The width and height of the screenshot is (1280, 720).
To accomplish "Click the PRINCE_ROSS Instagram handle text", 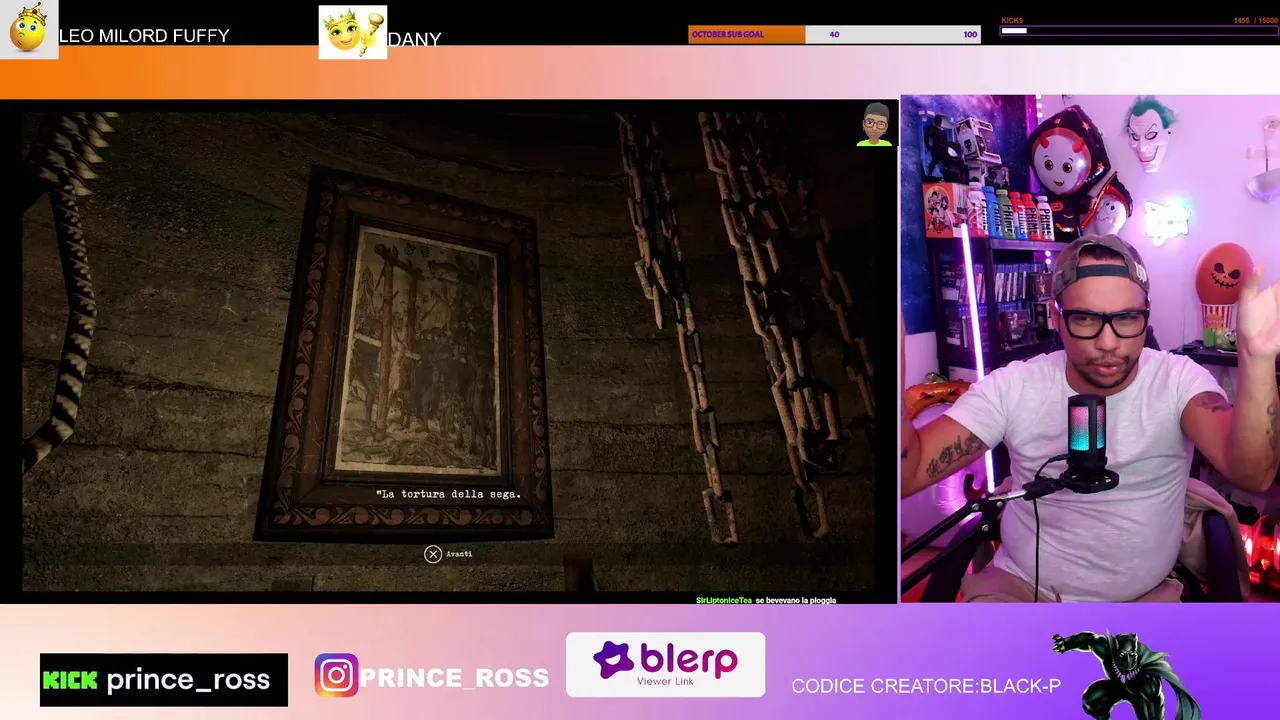I will (454, 677).
